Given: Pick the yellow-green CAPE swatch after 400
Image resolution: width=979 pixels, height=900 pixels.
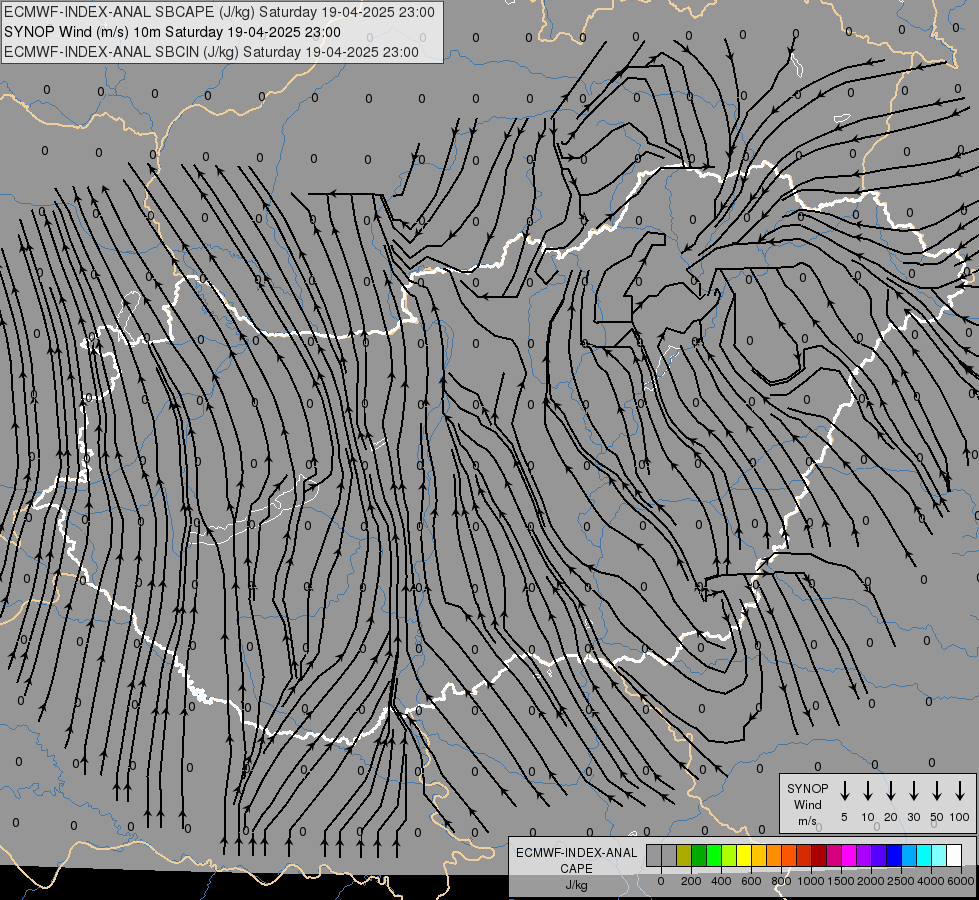Looking at the screenshot, I should (729, 855).
